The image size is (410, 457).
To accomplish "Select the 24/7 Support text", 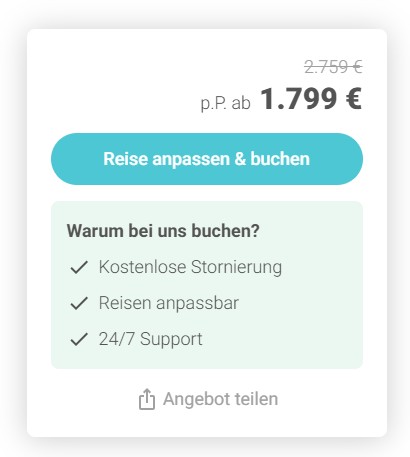I will [151, 339].
